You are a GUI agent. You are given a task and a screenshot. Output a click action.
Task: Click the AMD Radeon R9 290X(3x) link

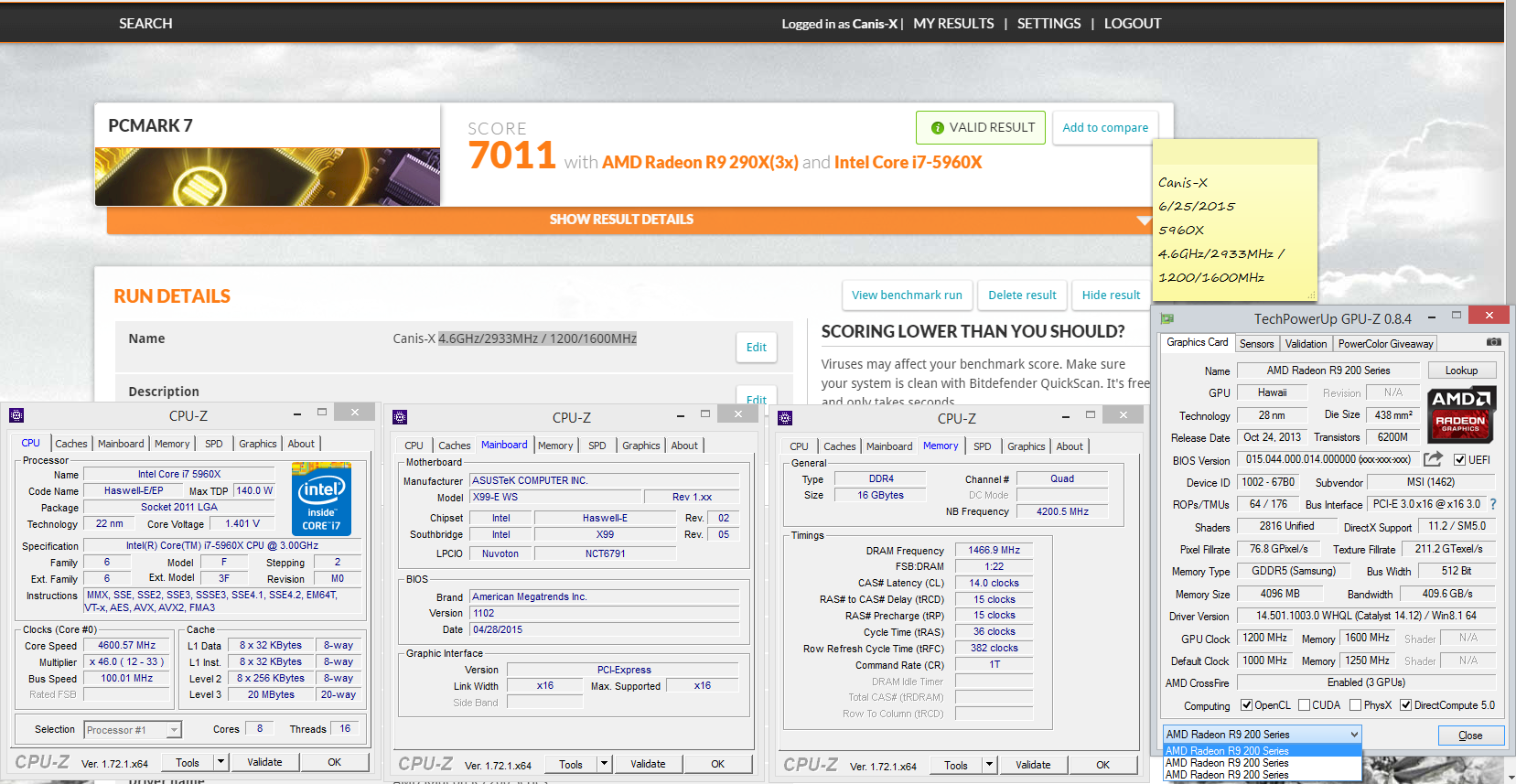point(700,162)
